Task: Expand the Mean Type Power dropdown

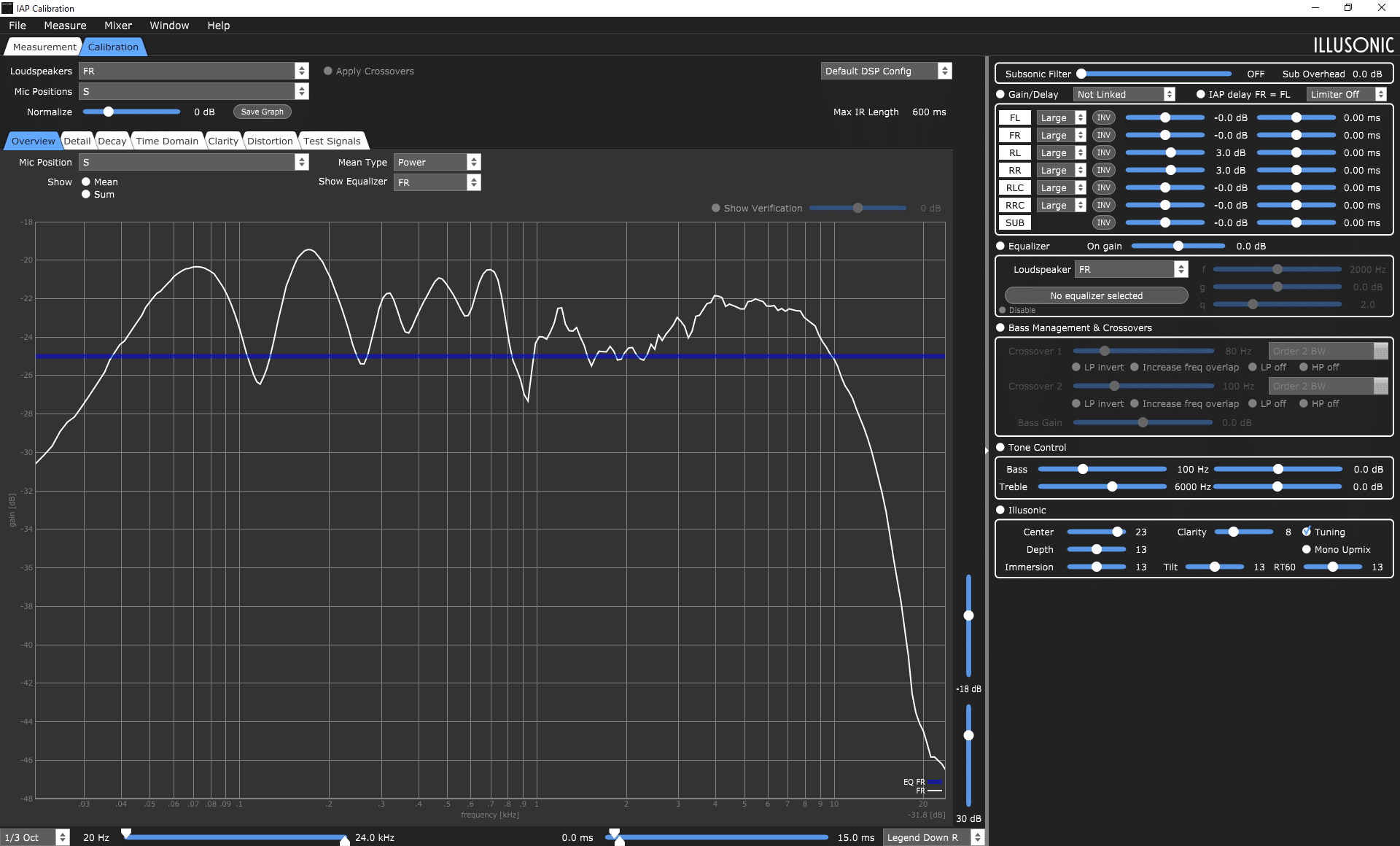Action: 437,162
